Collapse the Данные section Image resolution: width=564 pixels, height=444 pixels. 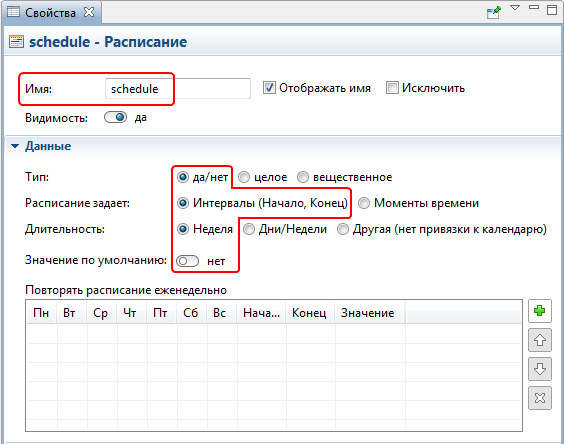point(15,146)
